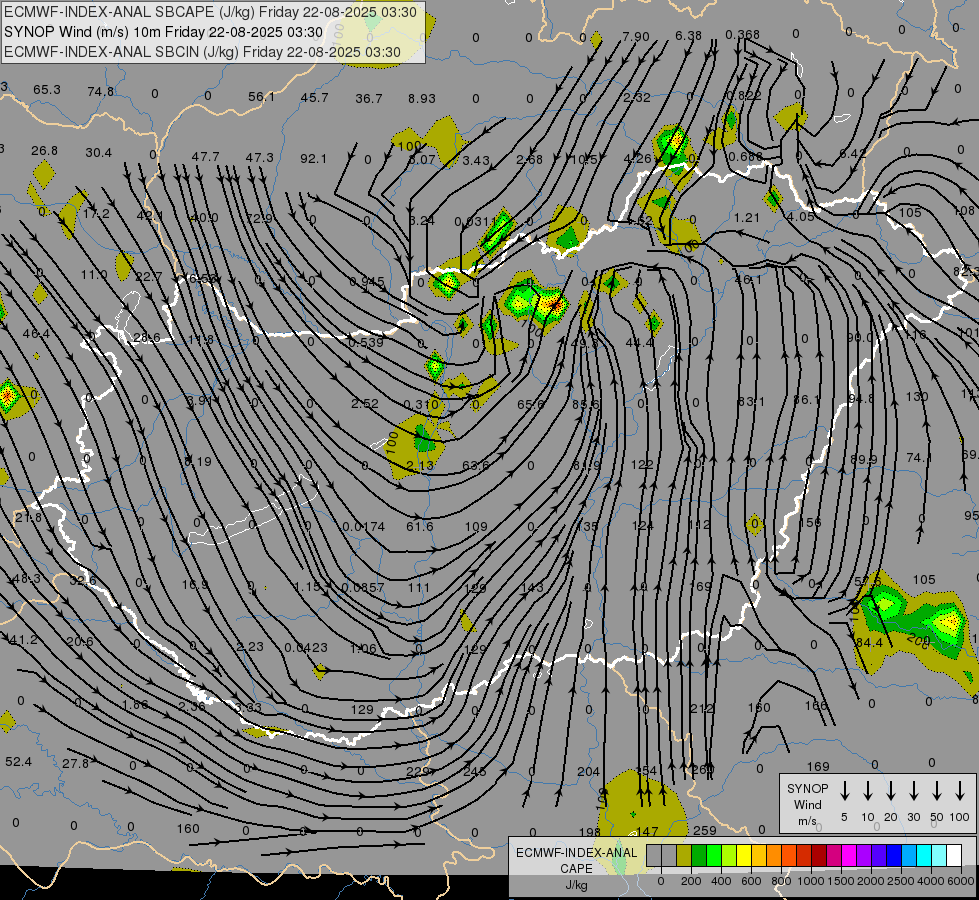Click the 'ECMWF-INDEX-ANAL CAPE' legend label
Viewport: 979px width, 900px height.
coord(576,860)
